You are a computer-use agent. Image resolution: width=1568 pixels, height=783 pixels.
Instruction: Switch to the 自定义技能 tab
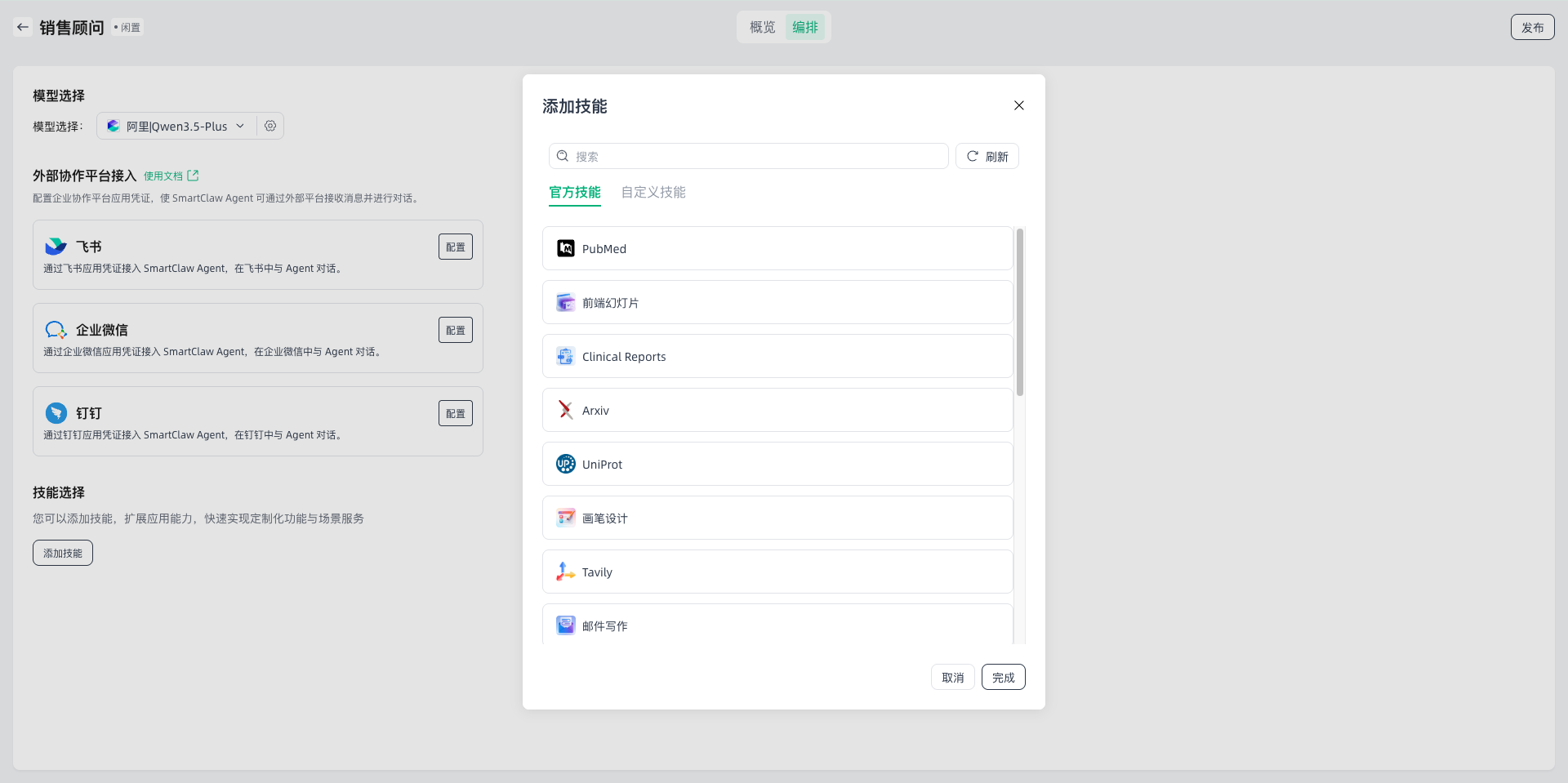click(653, 193)
